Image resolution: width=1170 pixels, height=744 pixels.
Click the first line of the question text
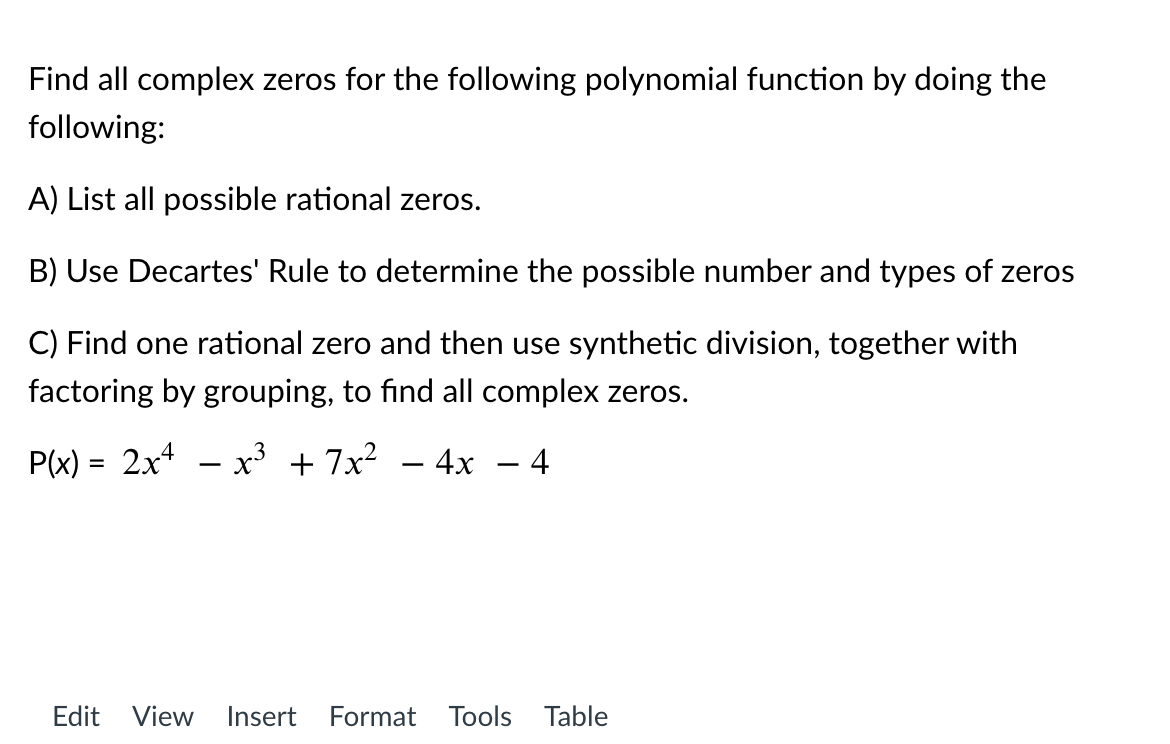click(x=536, y=79)
